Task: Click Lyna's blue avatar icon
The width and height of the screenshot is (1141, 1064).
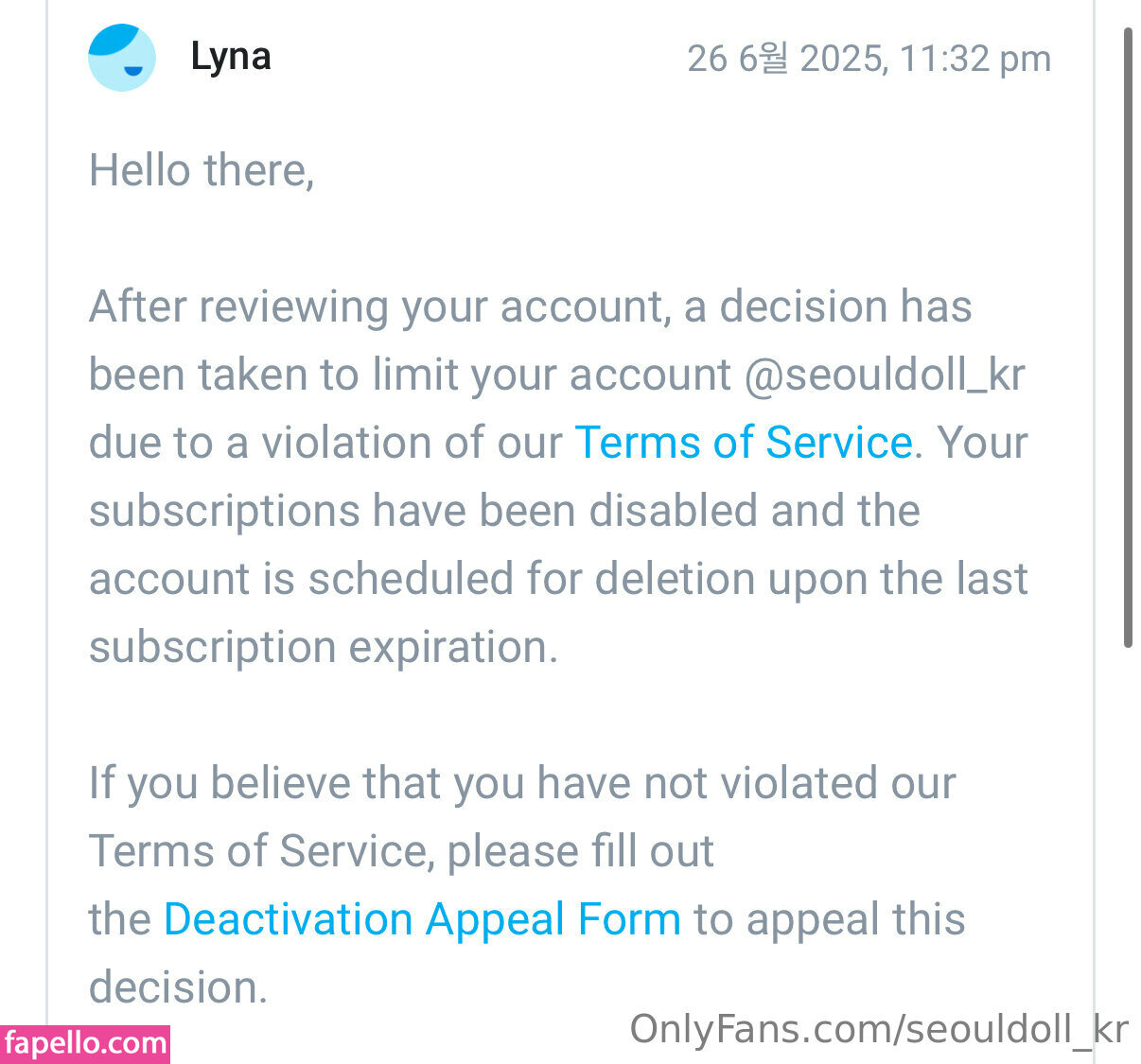Action: [x=122, y=58]
